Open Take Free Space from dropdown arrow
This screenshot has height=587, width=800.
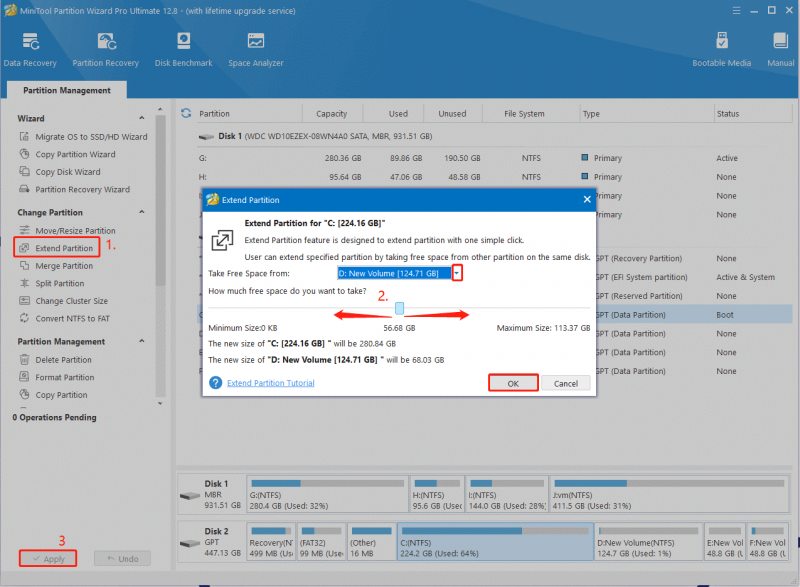[457, 273]
